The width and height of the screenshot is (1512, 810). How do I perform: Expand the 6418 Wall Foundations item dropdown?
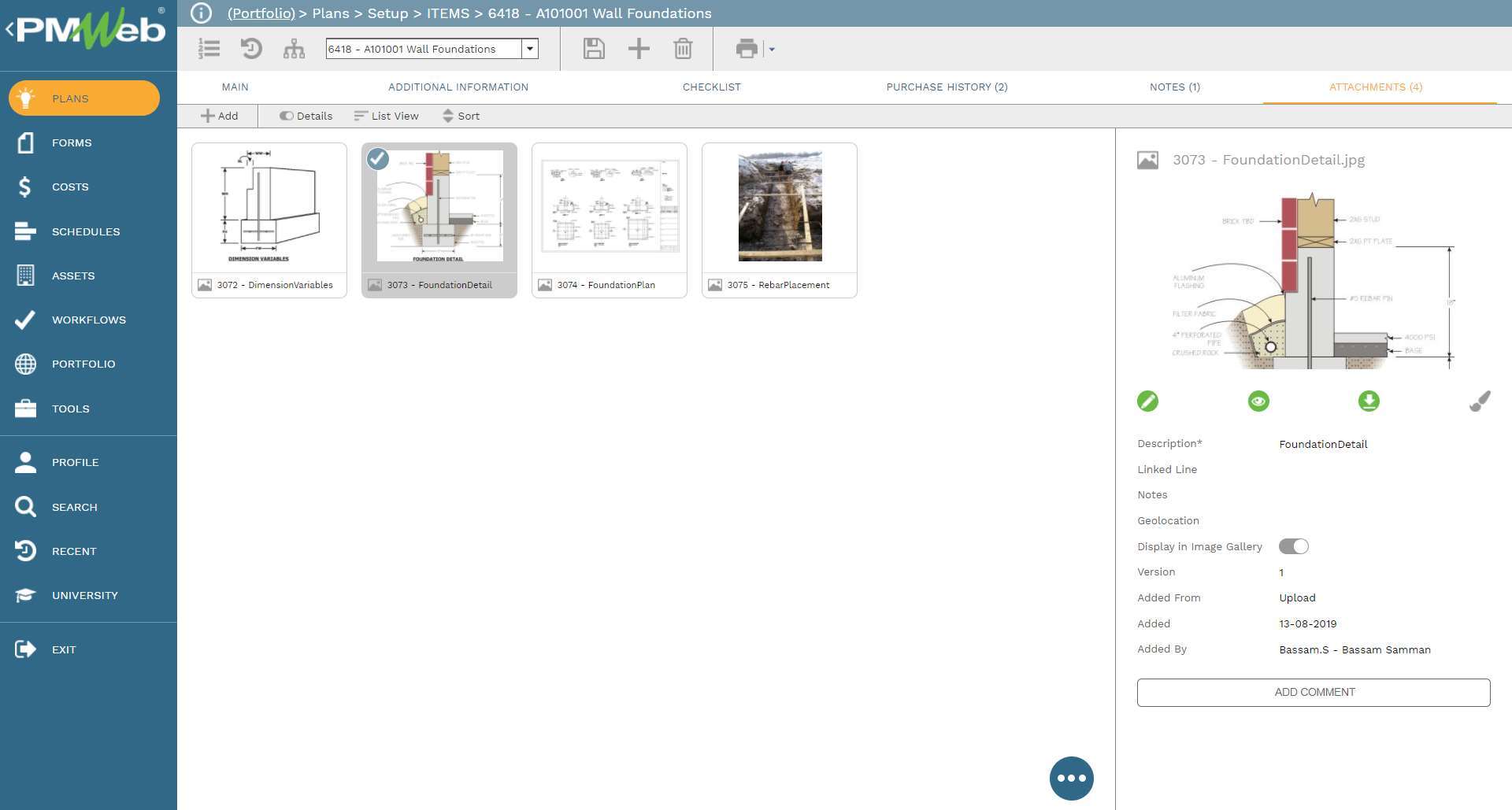530,49
